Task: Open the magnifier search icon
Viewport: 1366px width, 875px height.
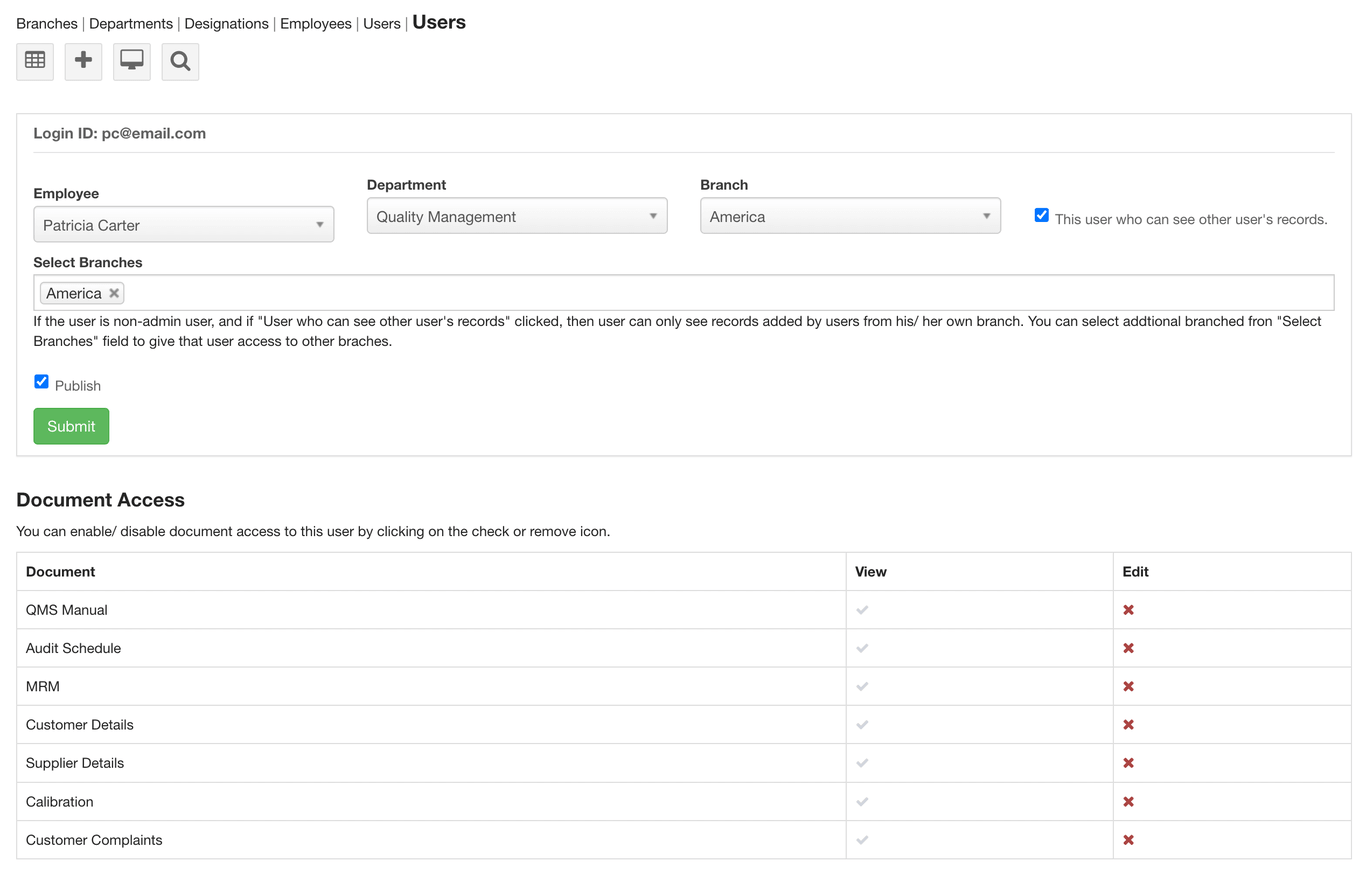Action: [x=180, y=61]
